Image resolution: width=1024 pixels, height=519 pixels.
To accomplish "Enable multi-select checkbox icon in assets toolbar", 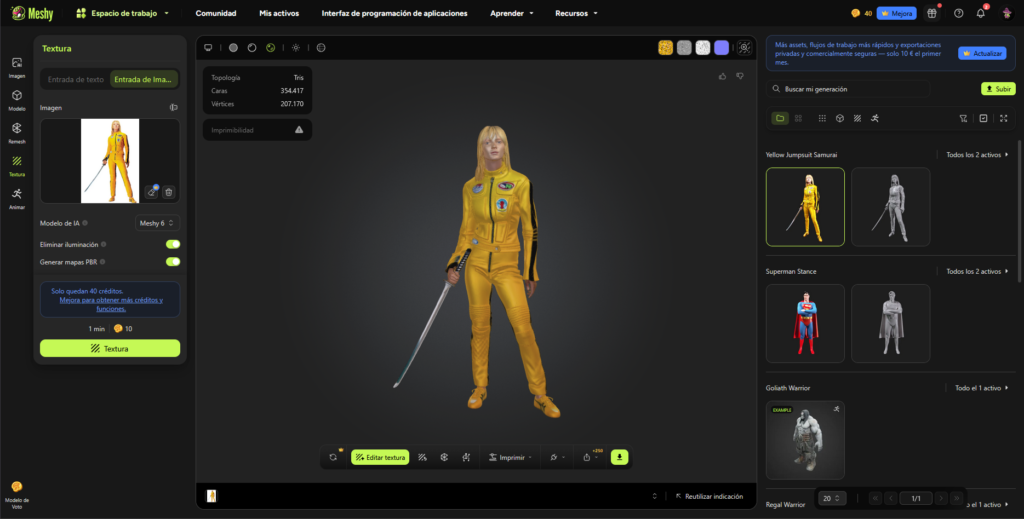I will click(x=983, y=118).
